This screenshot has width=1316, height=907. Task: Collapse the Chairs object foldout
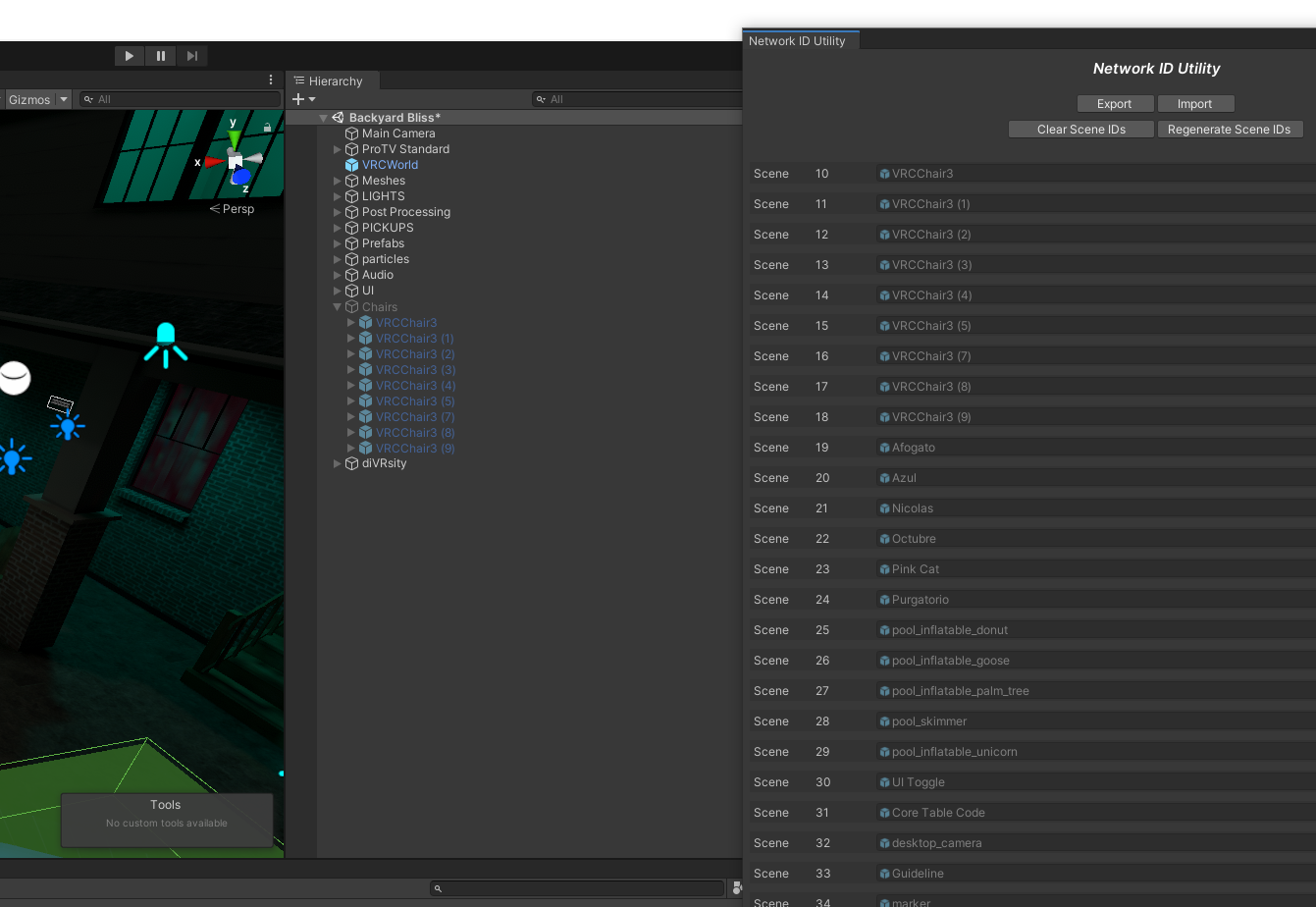point(338,307)
